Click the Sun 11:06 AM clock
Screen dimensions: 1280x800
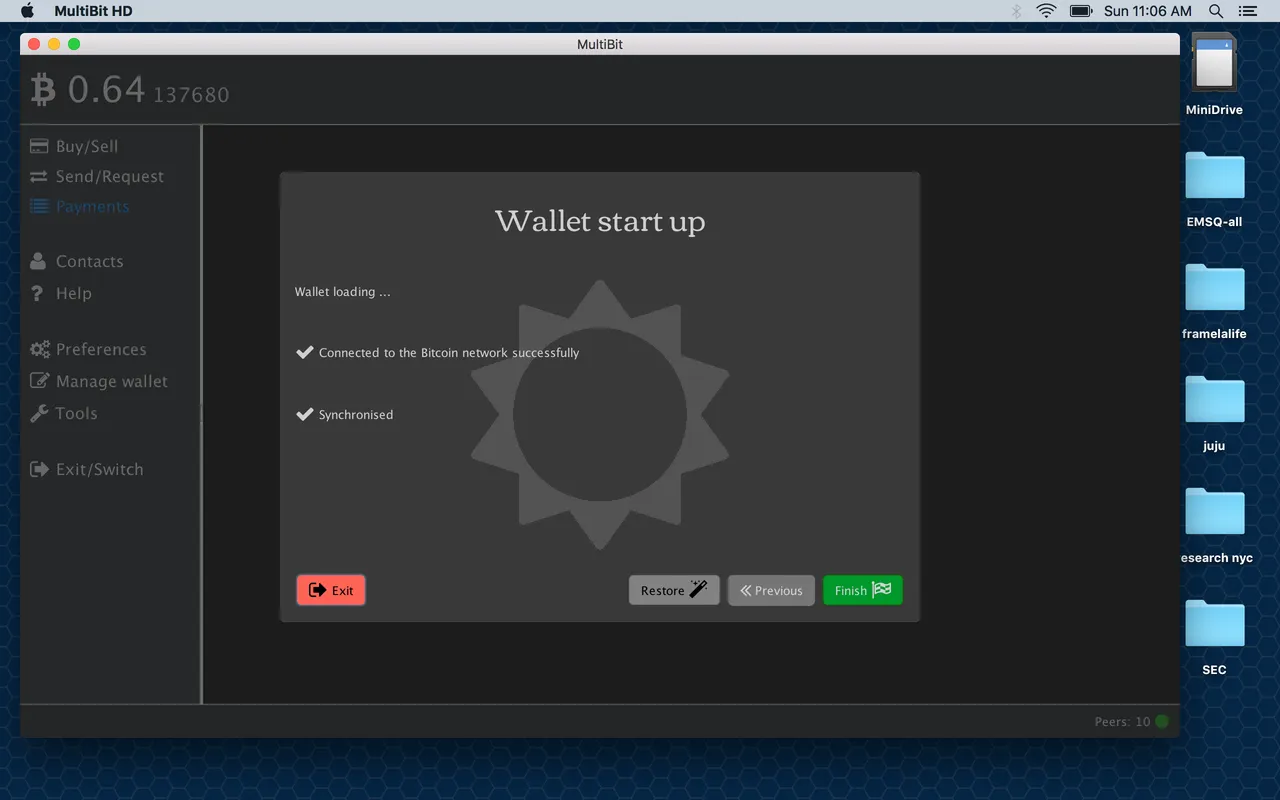tap(1148, 11)
